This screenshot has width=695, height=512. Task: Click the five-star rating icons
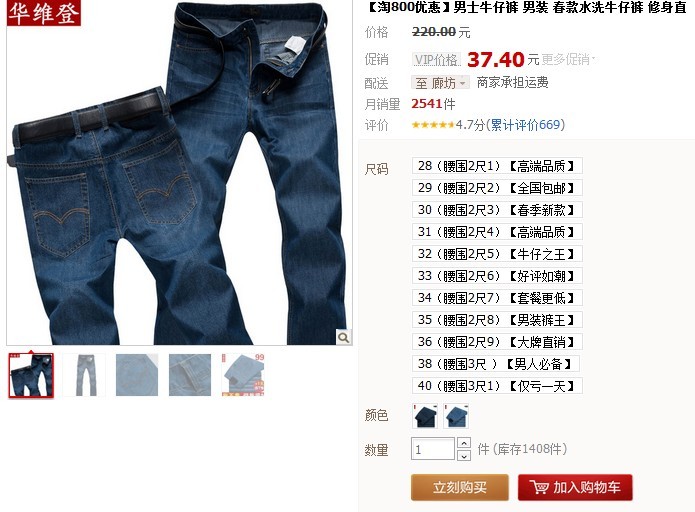(x=433, y=125)
